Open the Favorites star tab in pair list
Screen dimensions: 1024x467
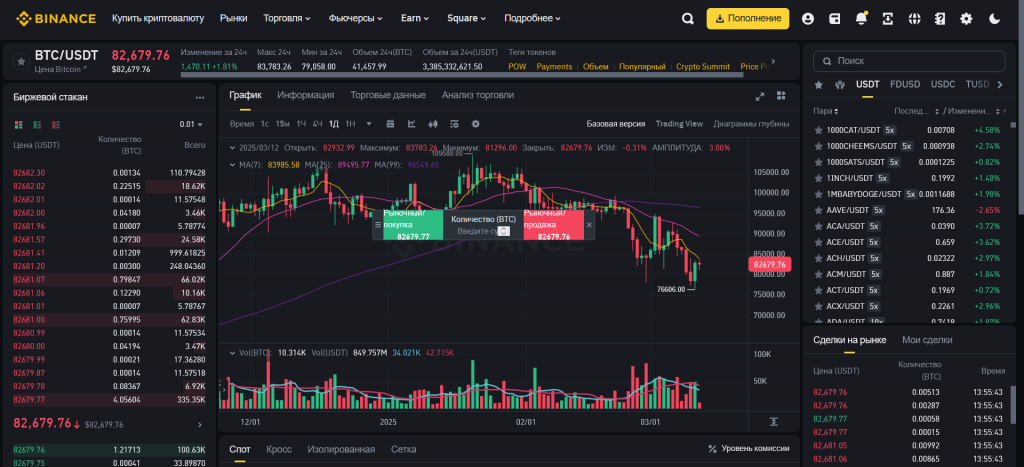coord(818,84)
